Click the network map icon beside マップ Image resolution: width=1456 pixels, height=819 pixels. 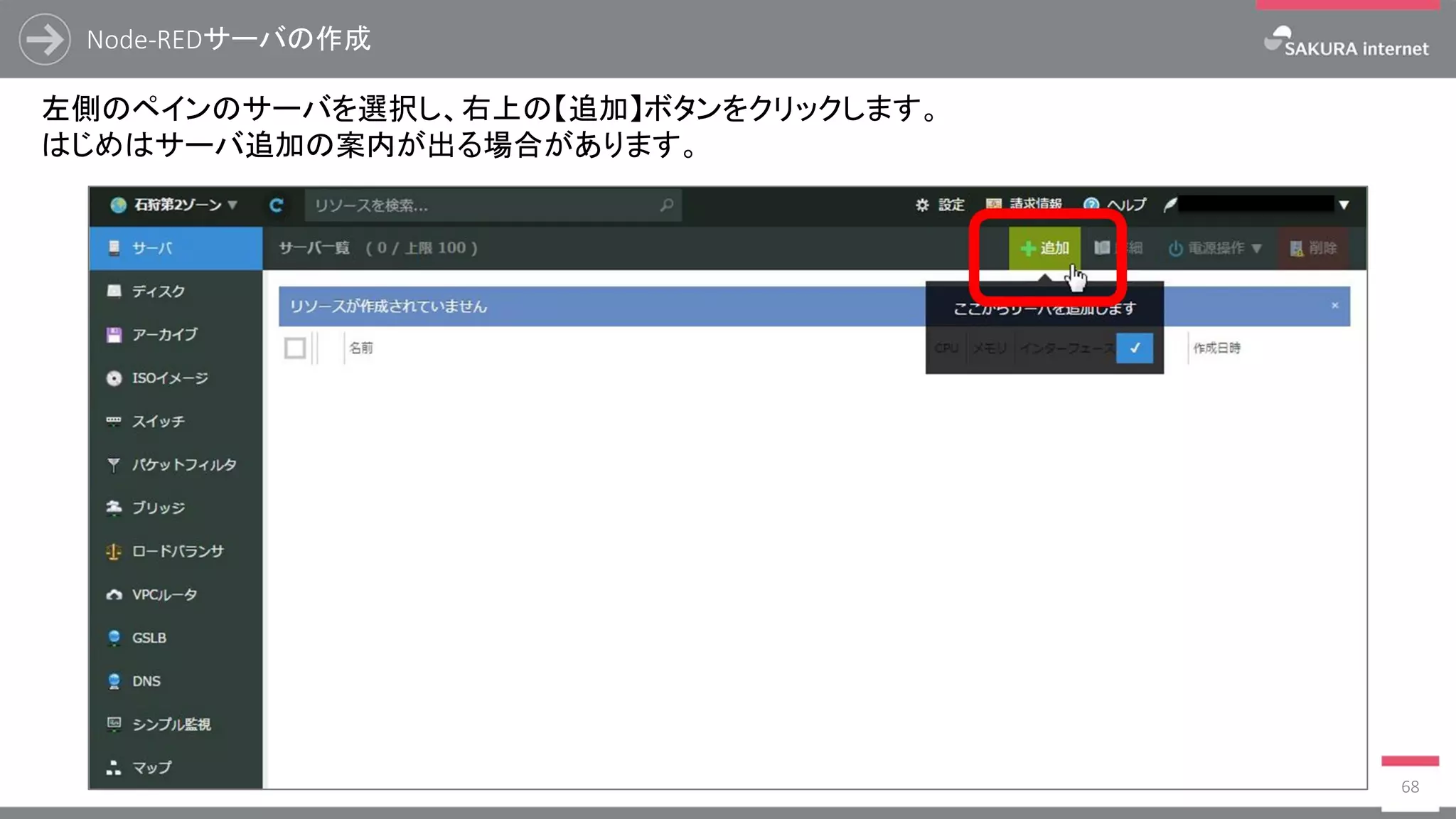(x=114, y=768)
